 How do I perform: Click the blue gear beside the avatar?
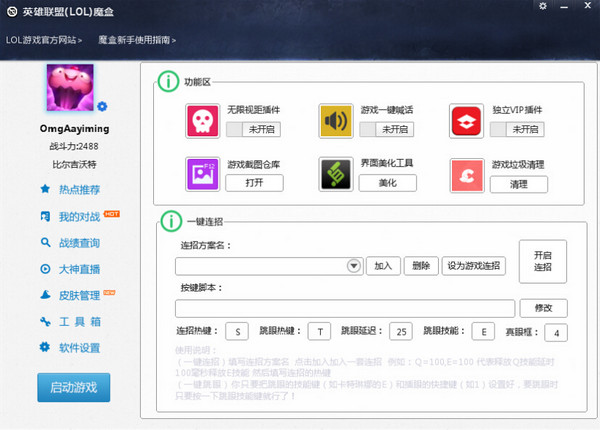[102, 106]
